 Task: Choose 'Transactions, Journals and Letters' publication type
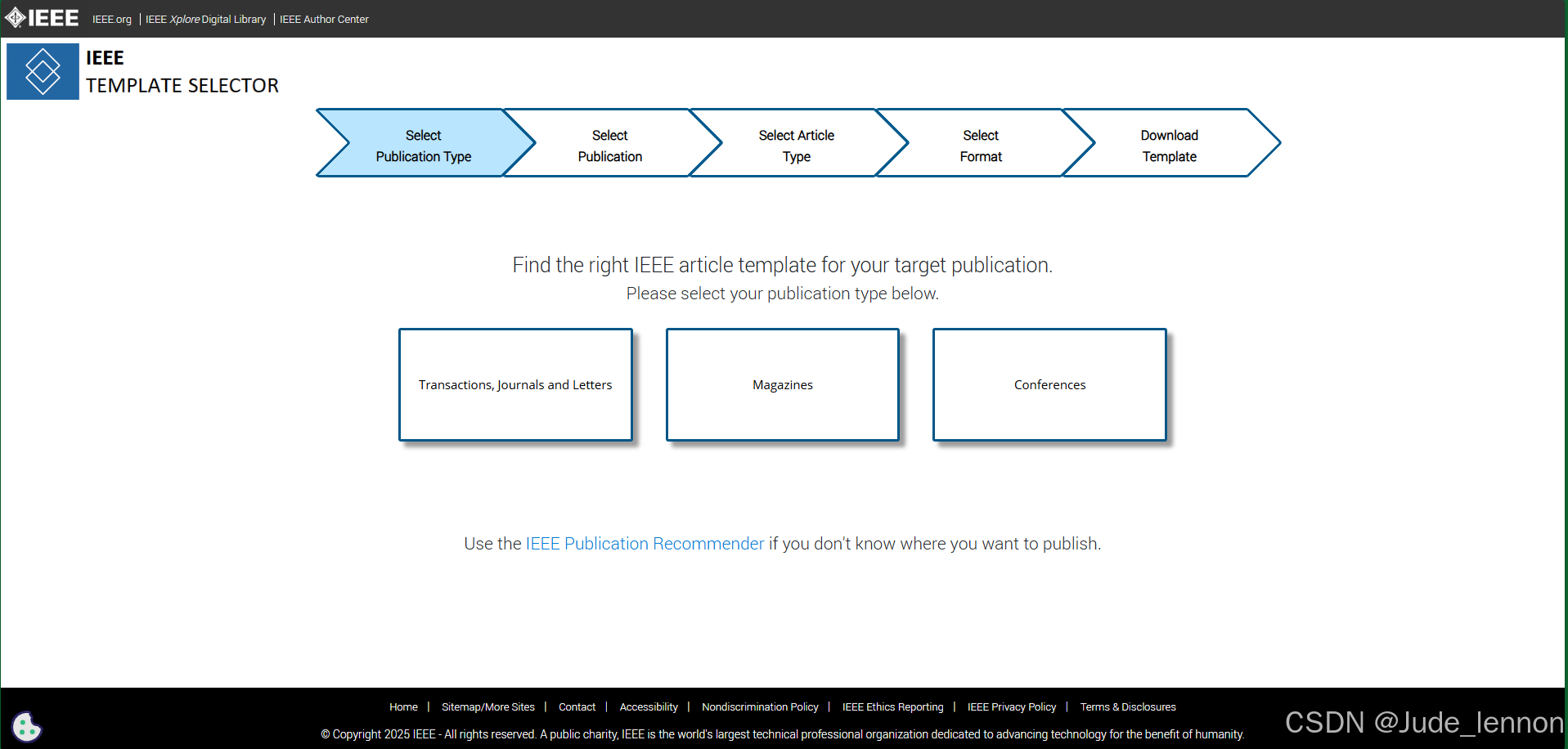tap(515, 384)
